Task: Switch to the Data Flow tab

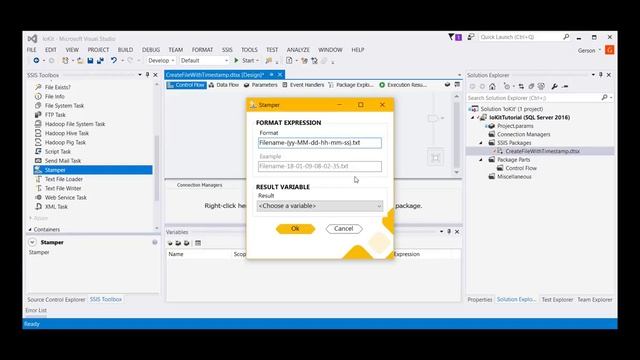Action: coord(224,85)
